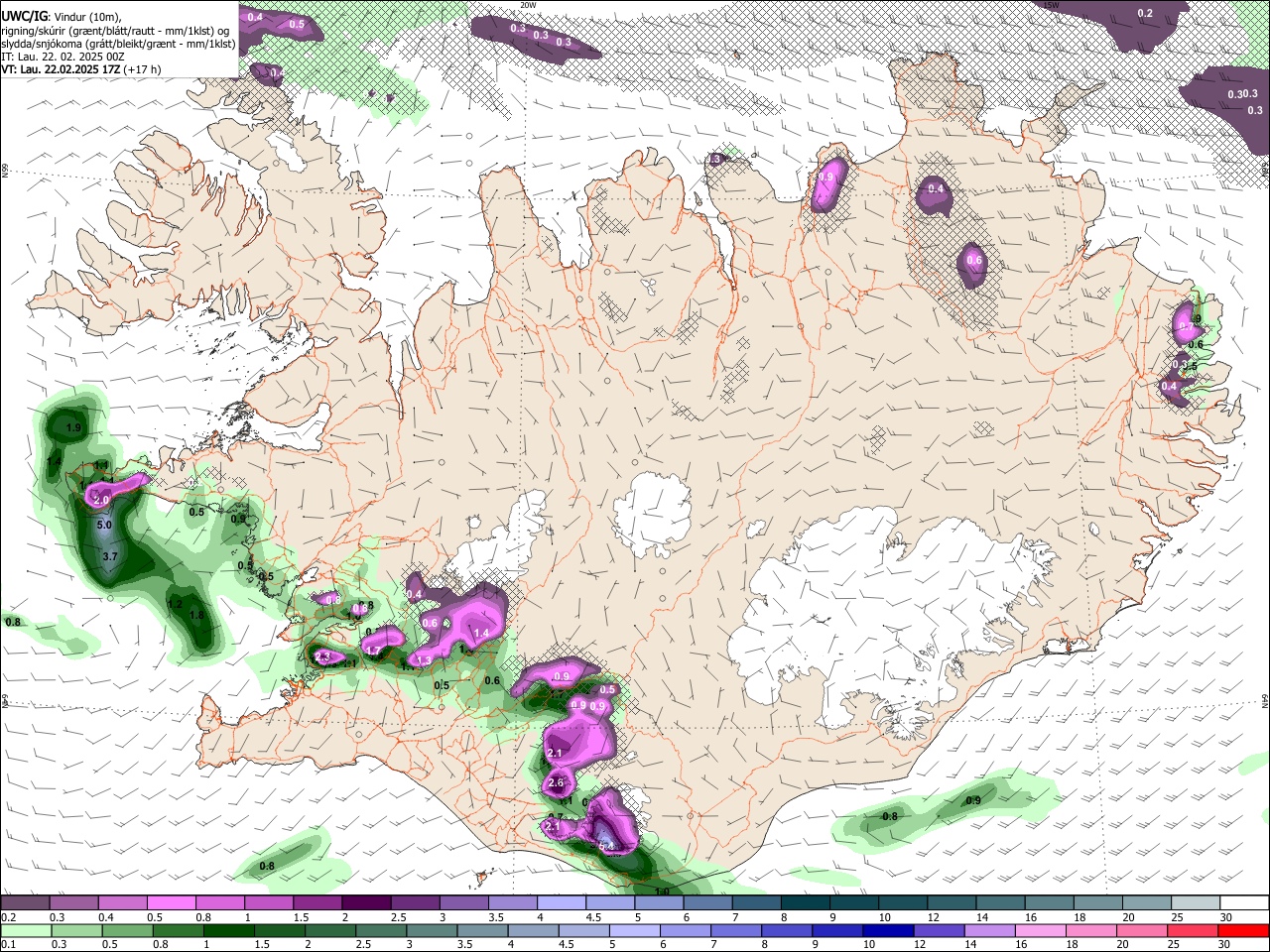Click the 1.4 value in the central pink snow area
The height and width of the screenshot is (952, 1270).
(483, 633)
